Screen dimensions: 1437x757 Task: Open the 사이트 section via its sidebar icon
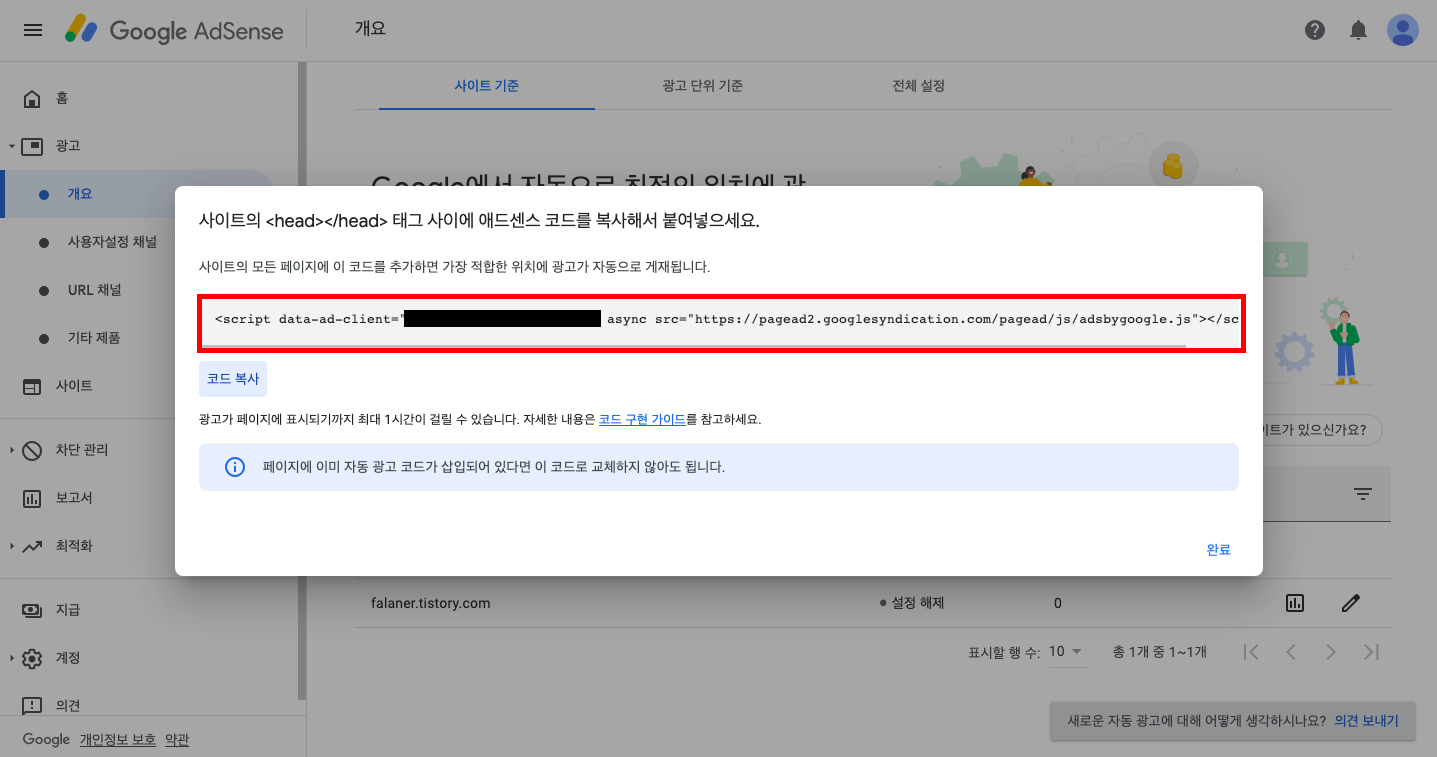coord(31,386)
